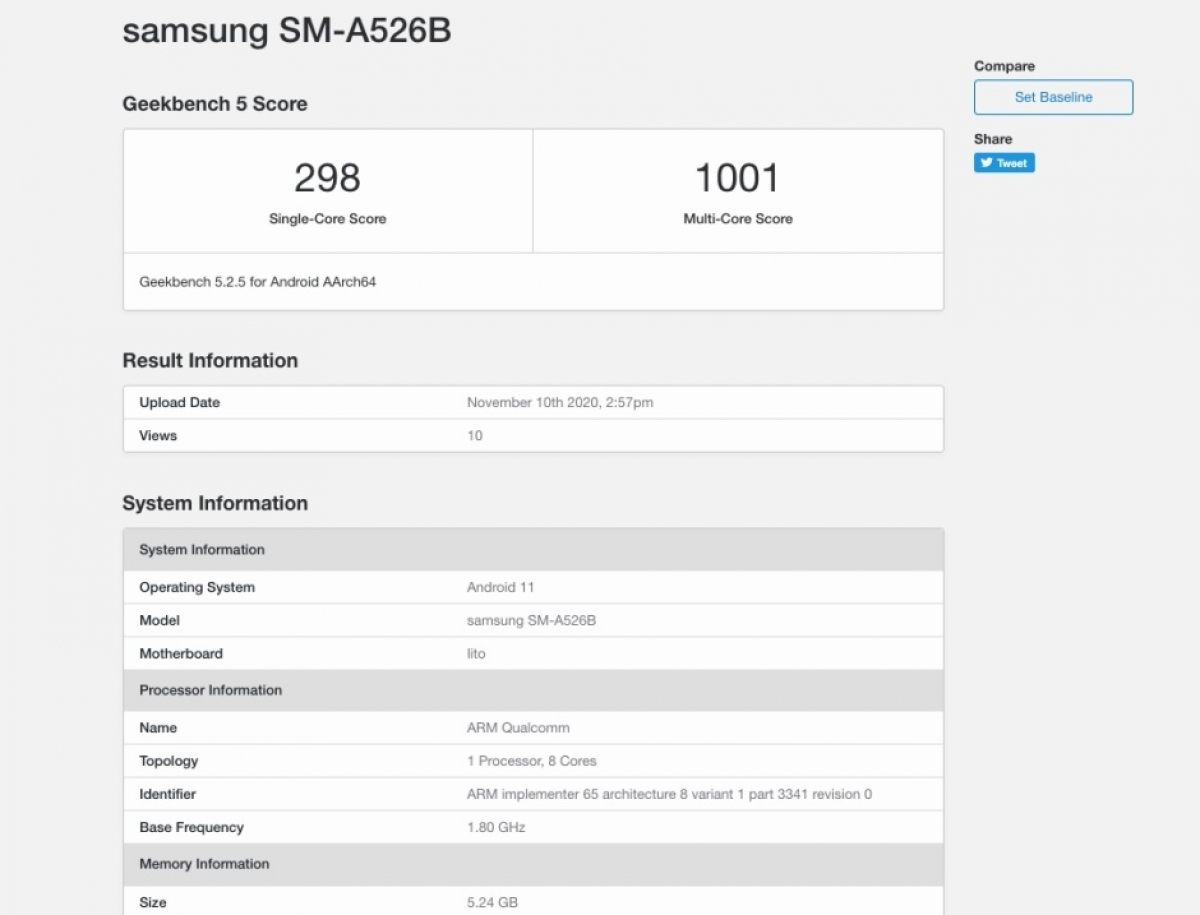Screen dimensions: 1200x915
Task: Click the bold System Information section heading
Action: [x=215, y=503]
